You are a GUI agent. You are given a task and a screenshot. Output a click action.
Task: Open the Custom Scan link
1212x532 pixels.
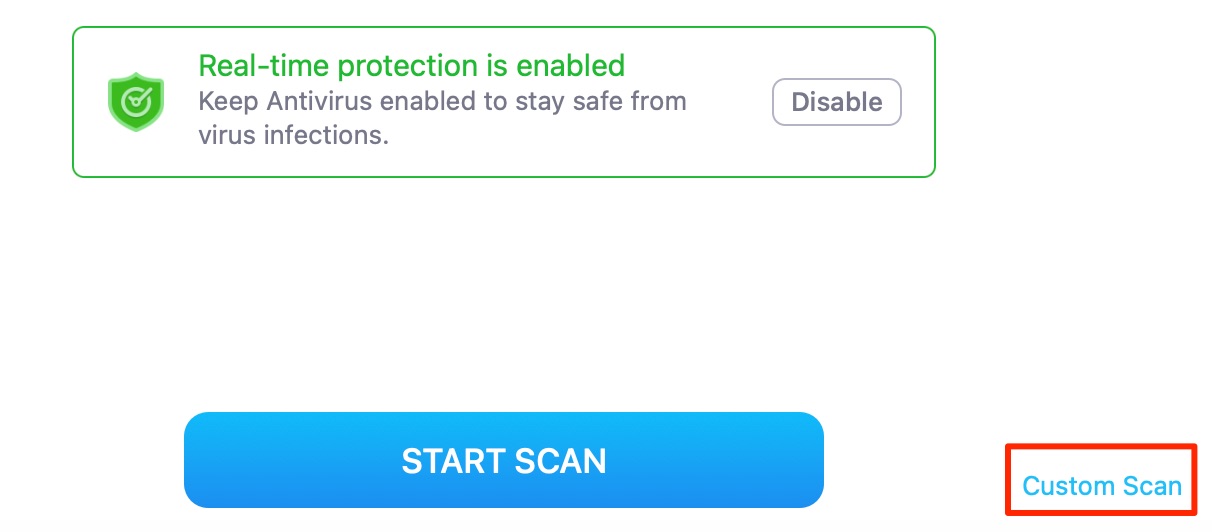[1102, 487]
